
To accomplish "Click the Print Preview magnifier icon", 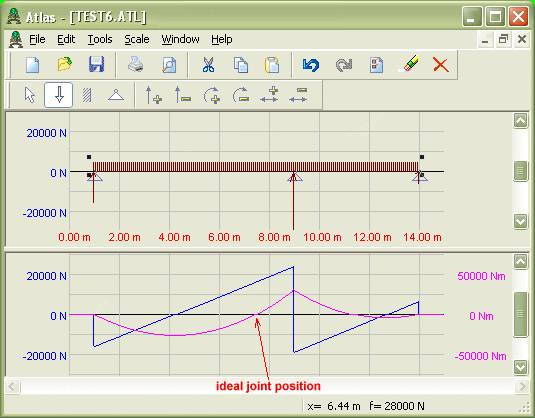I will point(169,64).
